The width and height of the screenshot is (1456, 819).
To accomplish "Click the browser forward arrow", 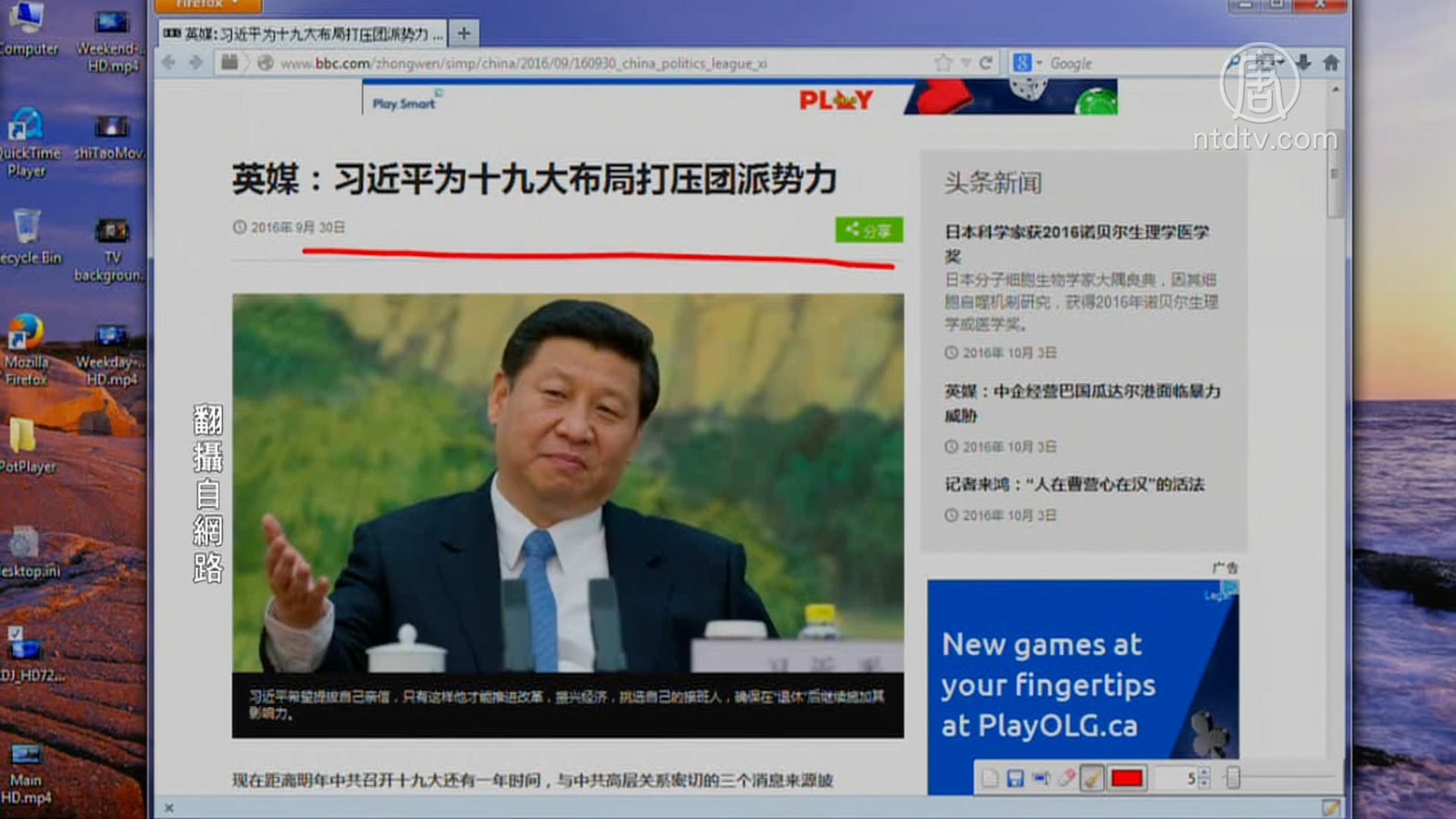I will [x=197, y=63].
